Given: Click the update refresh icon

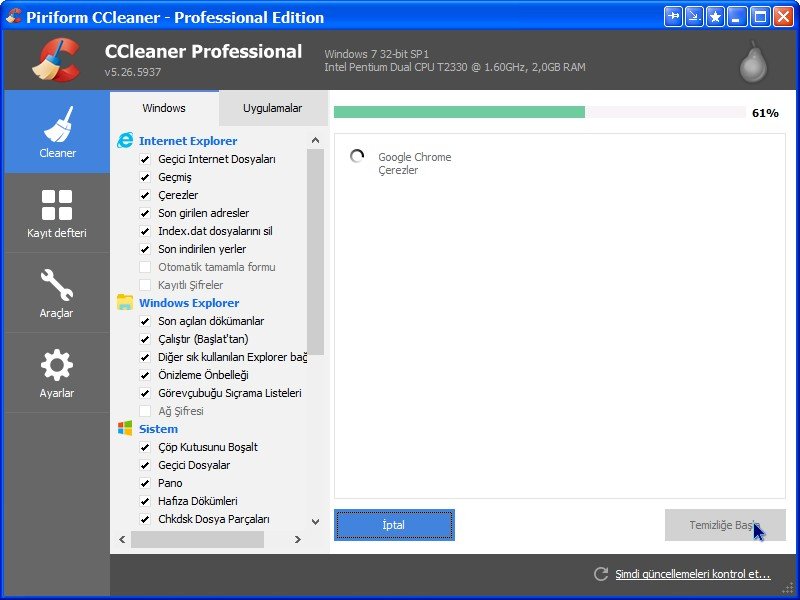Looking at the screenshot, I should click(601, 574).
